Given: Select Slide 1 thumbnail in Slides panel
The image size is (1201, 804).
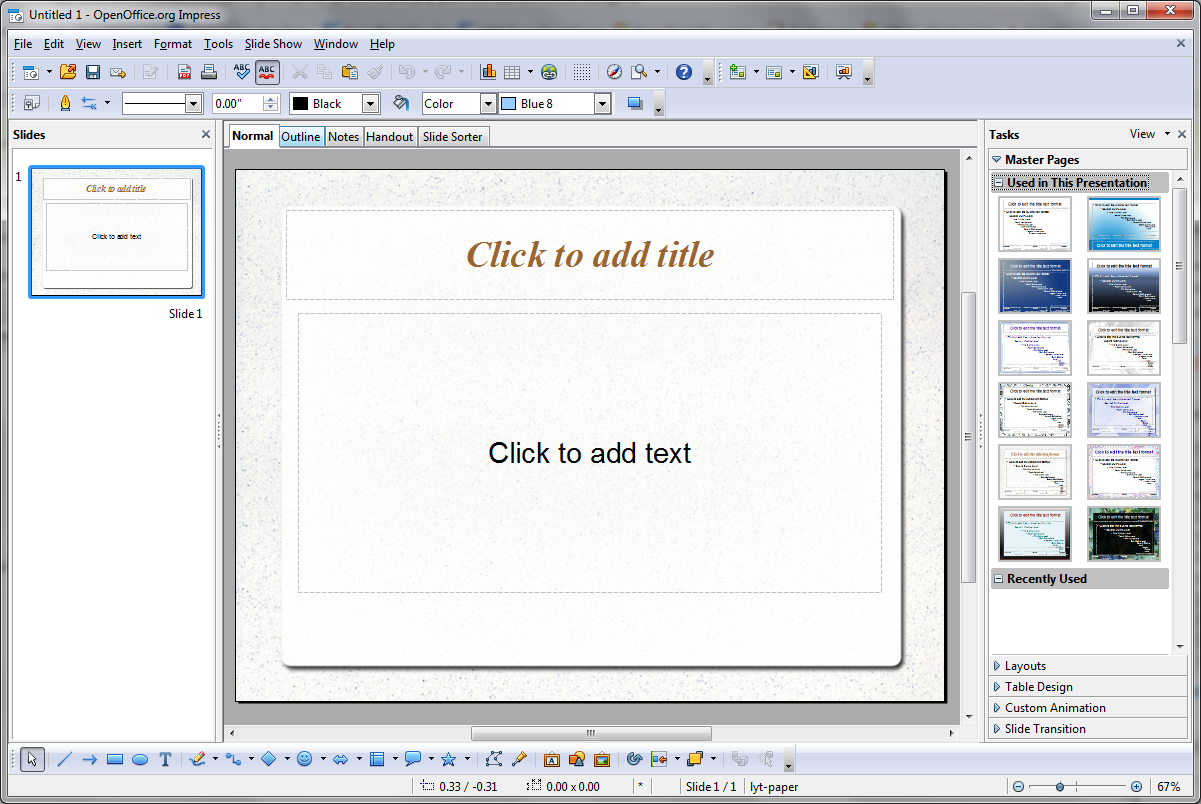Looking at the screenshot, I should [116, 232].
